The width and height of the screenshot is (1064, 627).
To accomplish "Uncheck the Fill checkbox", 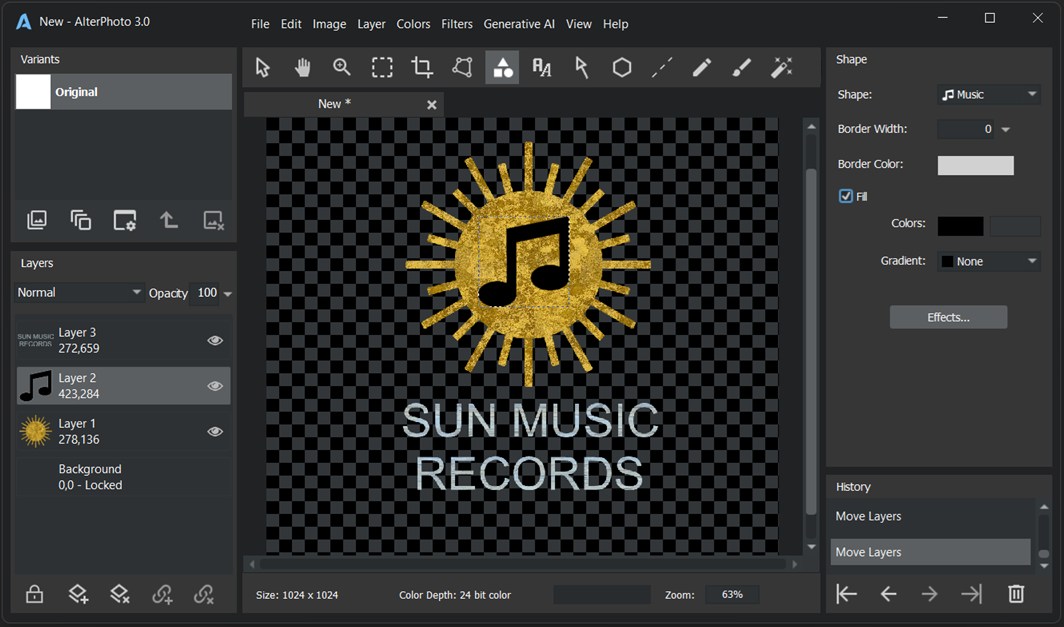I will coord(845,196).
